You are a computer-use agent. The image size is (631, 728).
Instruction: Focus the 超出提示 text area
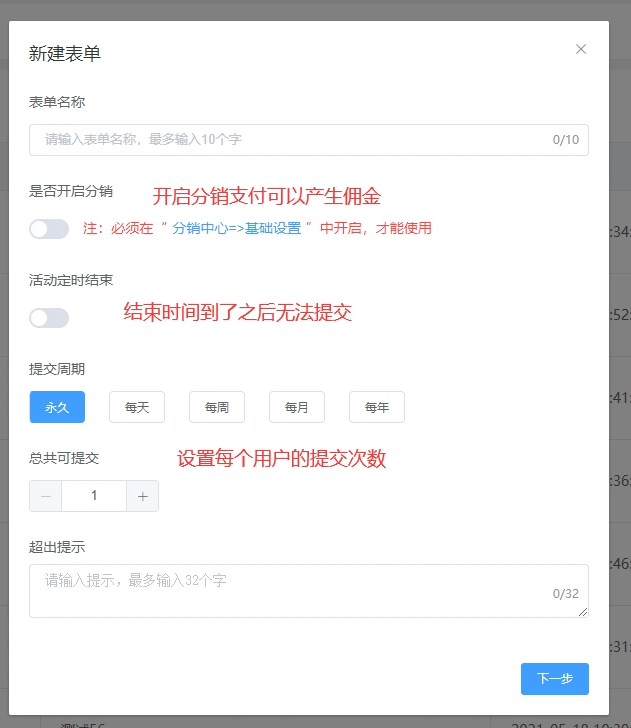(290, 589)
